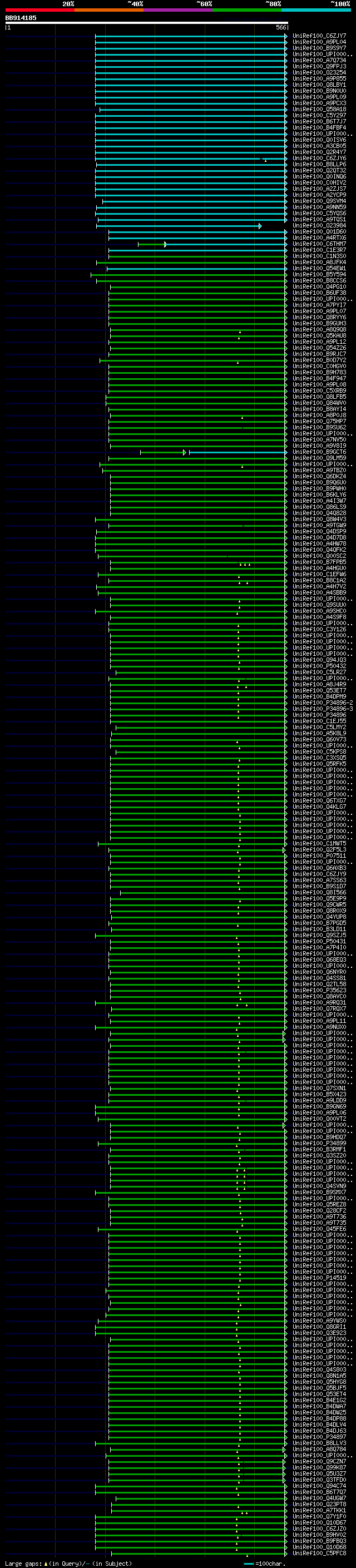
Task: Click the red 20% identity legend bar
Action: click(39, 10)
